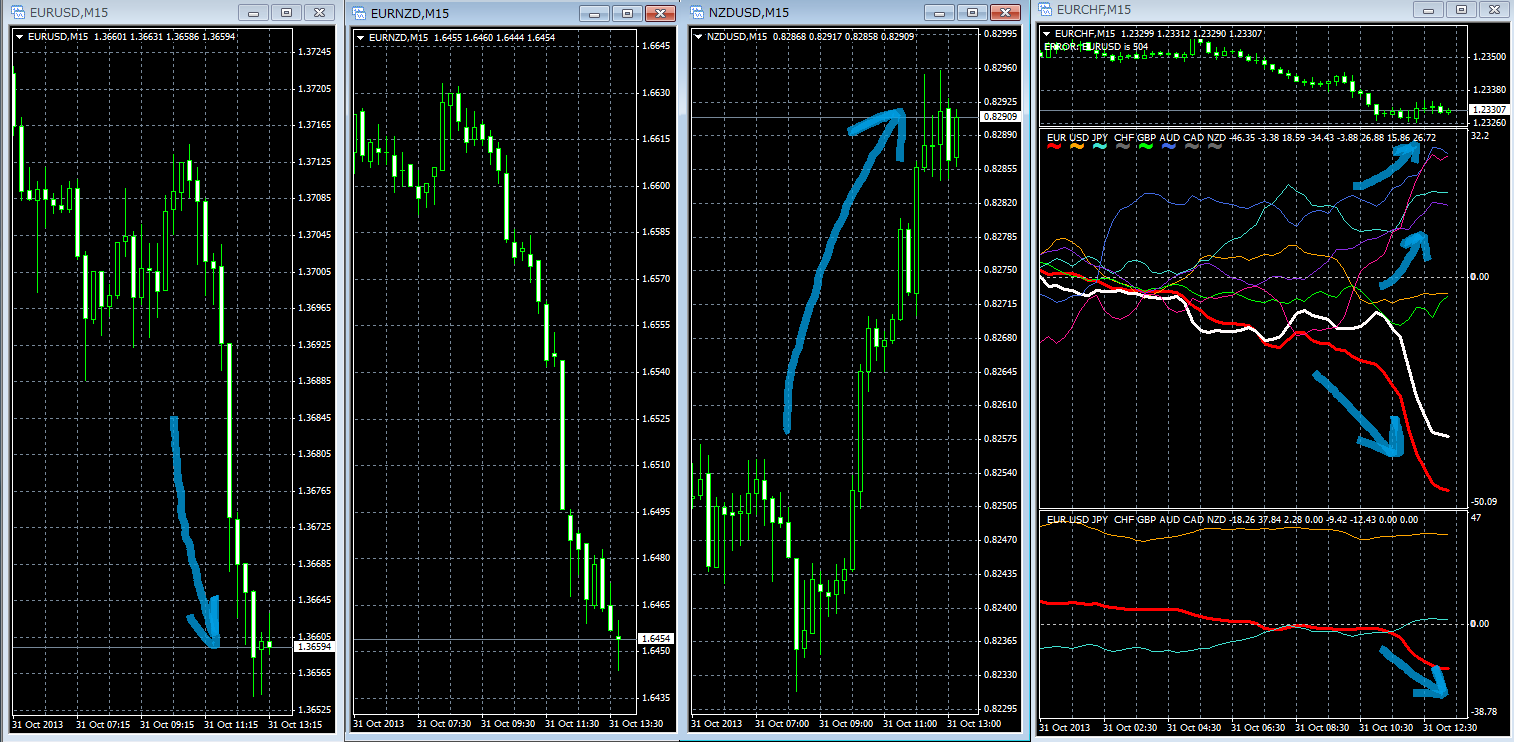Click the "31 Oct 11:15" time axis label
Screen dimensions: 1514x742
pyautogui.click(x=231, y=724)
